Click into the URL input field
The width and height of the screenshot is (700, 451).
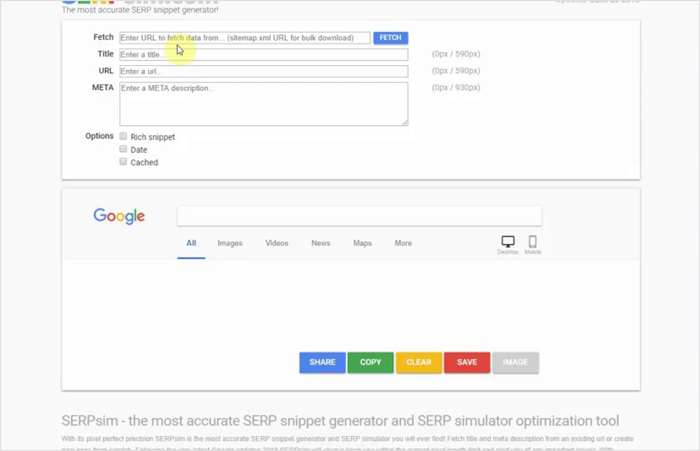263,71
